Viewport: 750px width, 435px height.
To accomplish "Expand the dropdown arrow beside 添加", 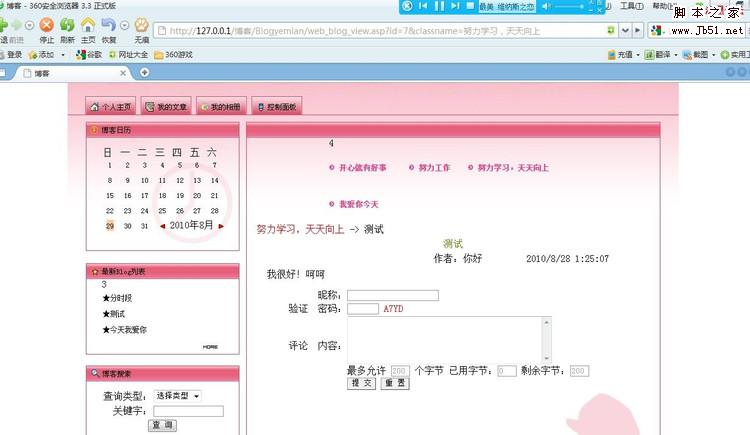I will click(63, 55).
